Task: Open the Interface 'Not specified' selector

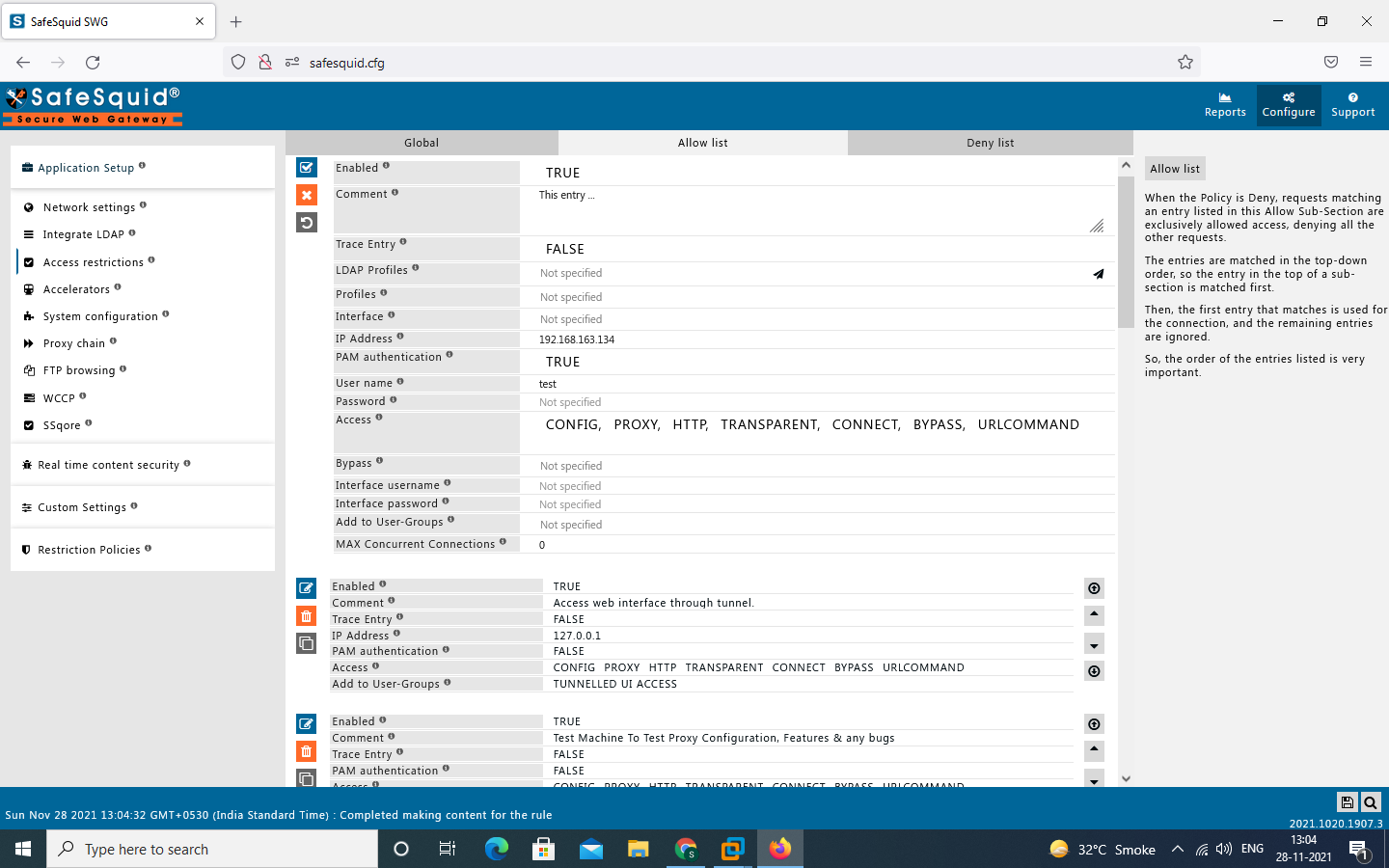Action: (571, 319)
